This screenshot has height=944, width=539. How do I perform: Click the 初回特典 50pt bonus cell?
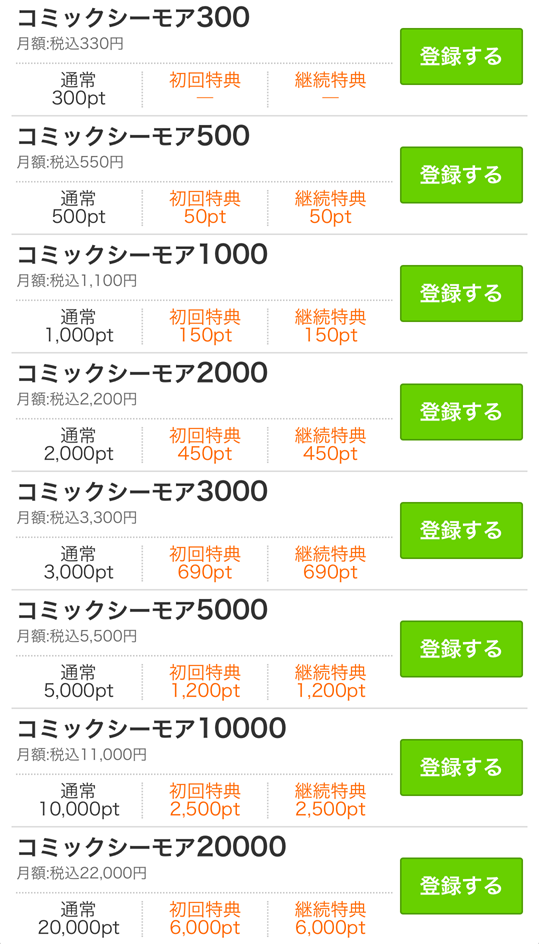[x=205, y=207]
